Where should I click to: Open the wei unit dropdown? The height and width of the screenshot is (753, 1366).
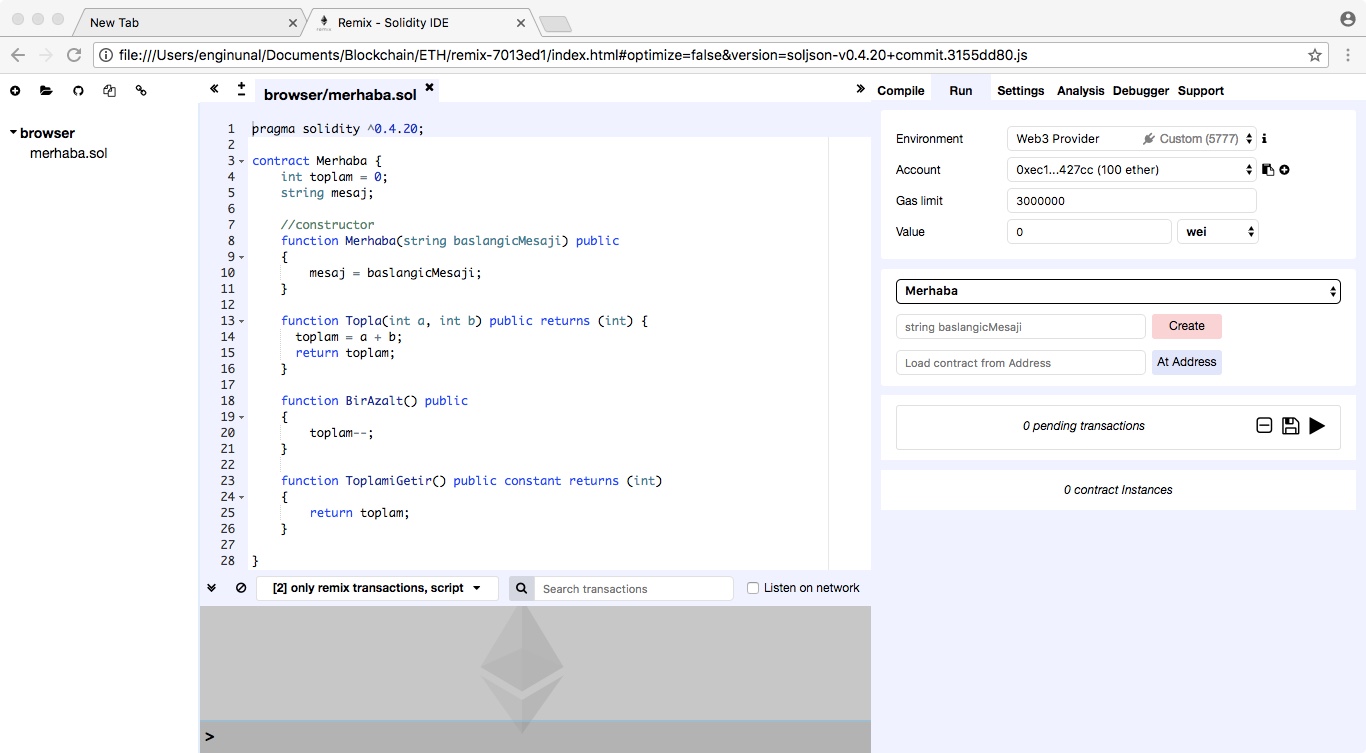(1218, 232)
